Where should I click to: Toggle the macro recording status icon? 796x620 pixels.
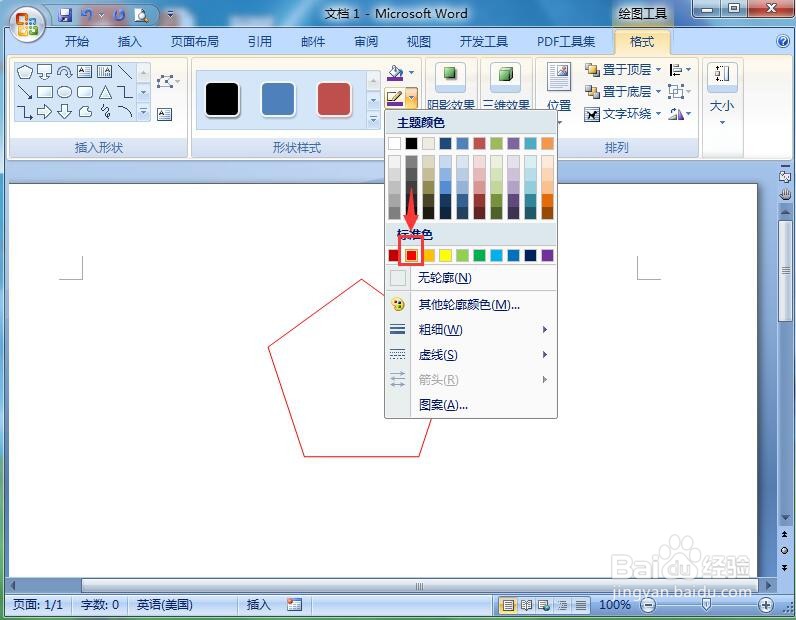(x=294, y=604)
